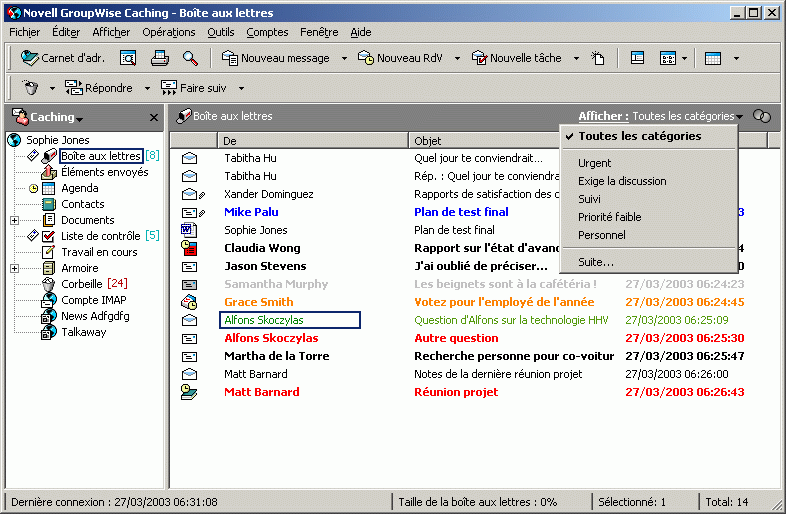Choose the Urgent category
The height and width of the screenshot is (514, 786).
pyautogui.click(x=649, y=163)
